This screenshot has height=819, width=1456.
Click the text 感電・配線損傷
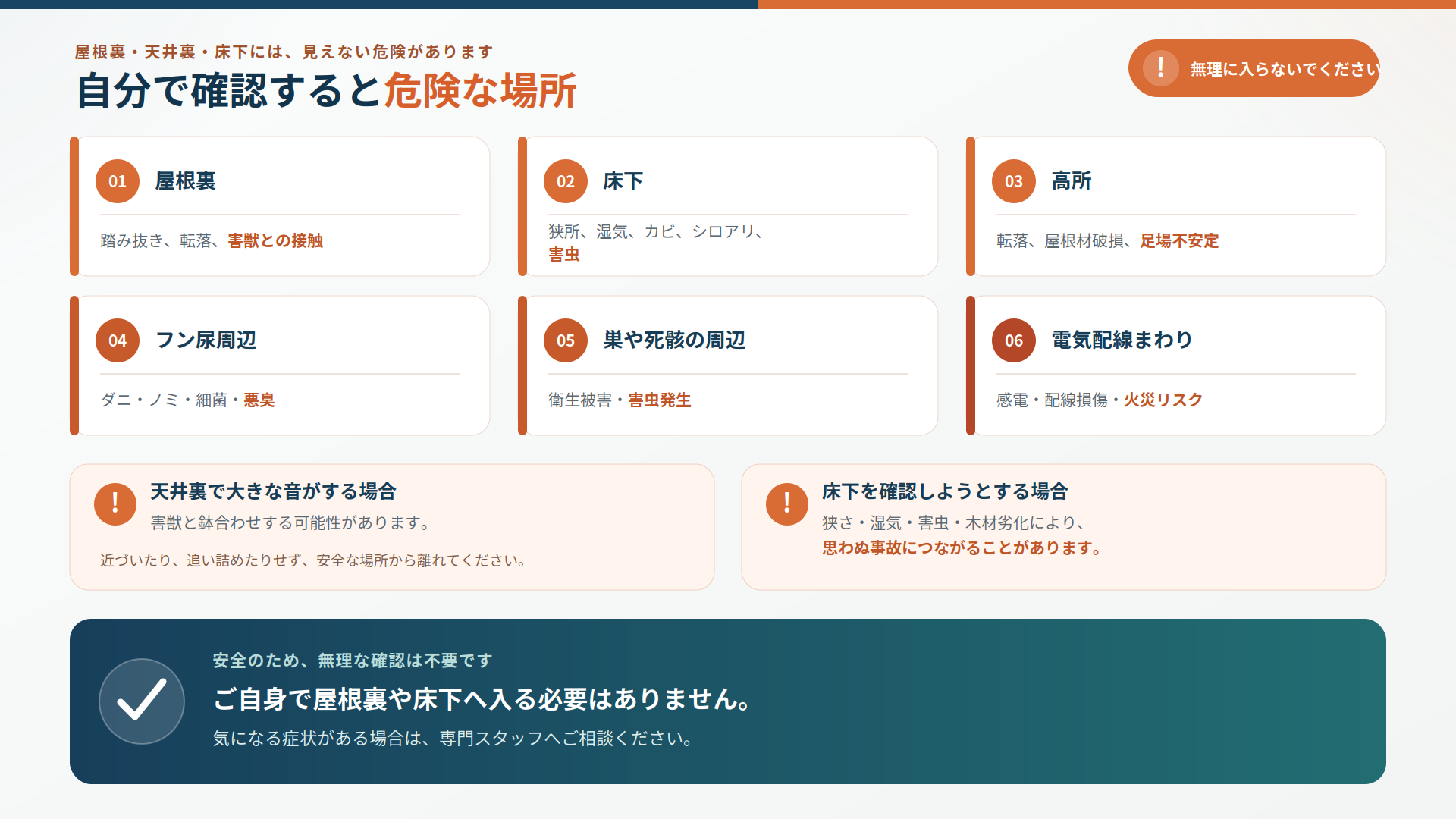(1052, 400)
